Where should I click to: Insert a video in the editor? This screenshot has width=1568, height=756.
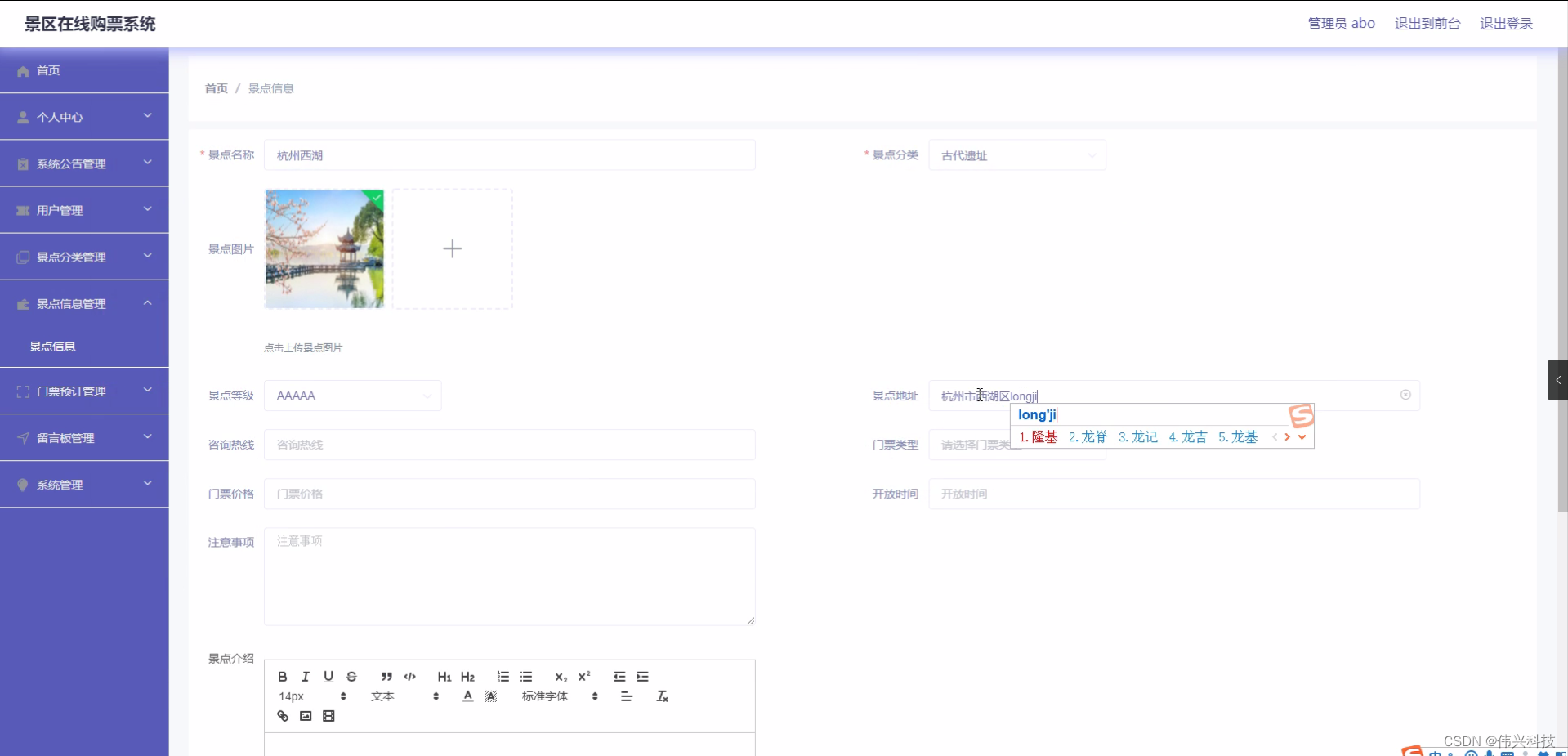click(328, 716)
